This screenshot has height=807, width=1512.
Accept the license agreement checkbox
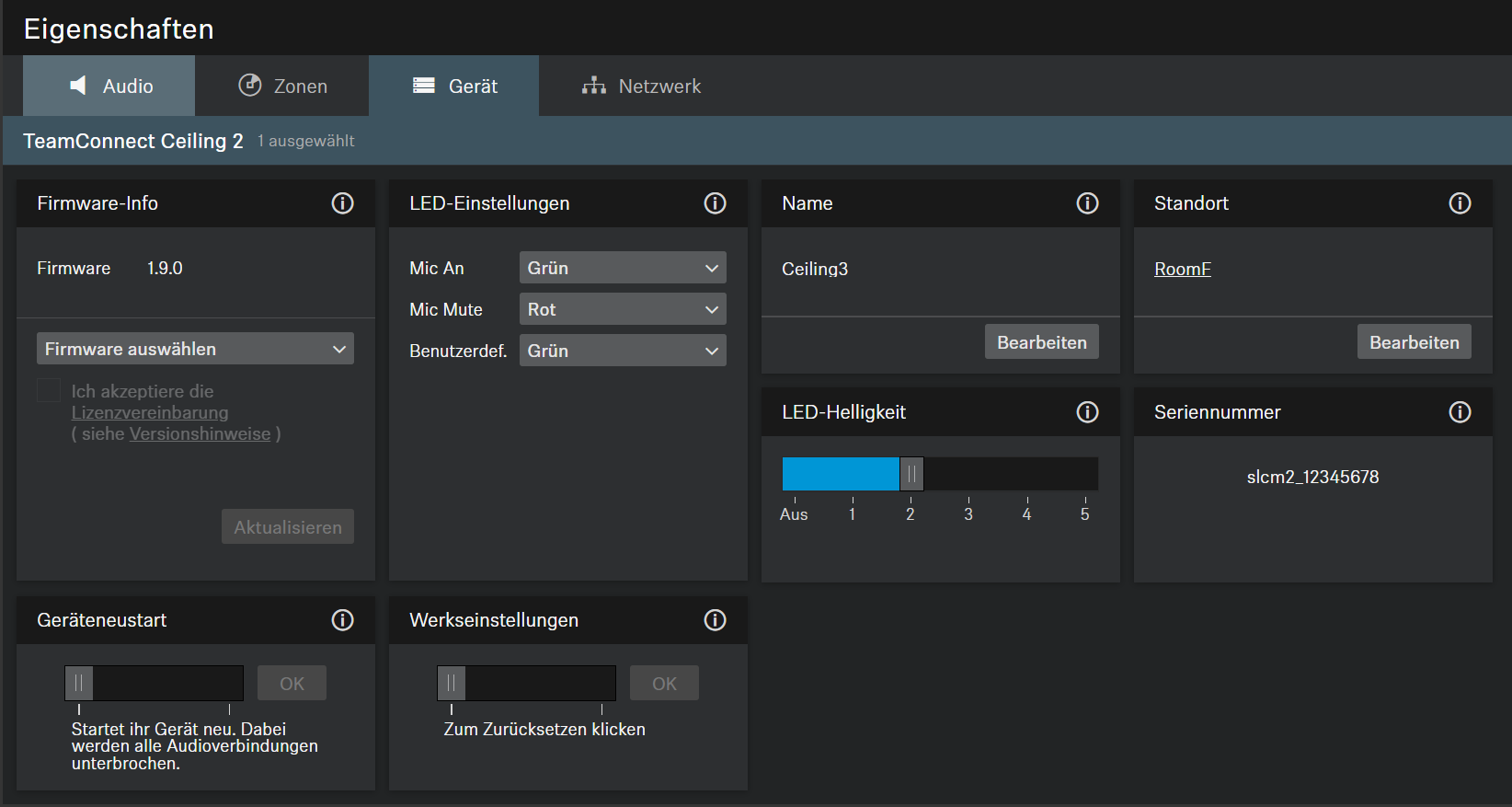click(x=49, y=391)
